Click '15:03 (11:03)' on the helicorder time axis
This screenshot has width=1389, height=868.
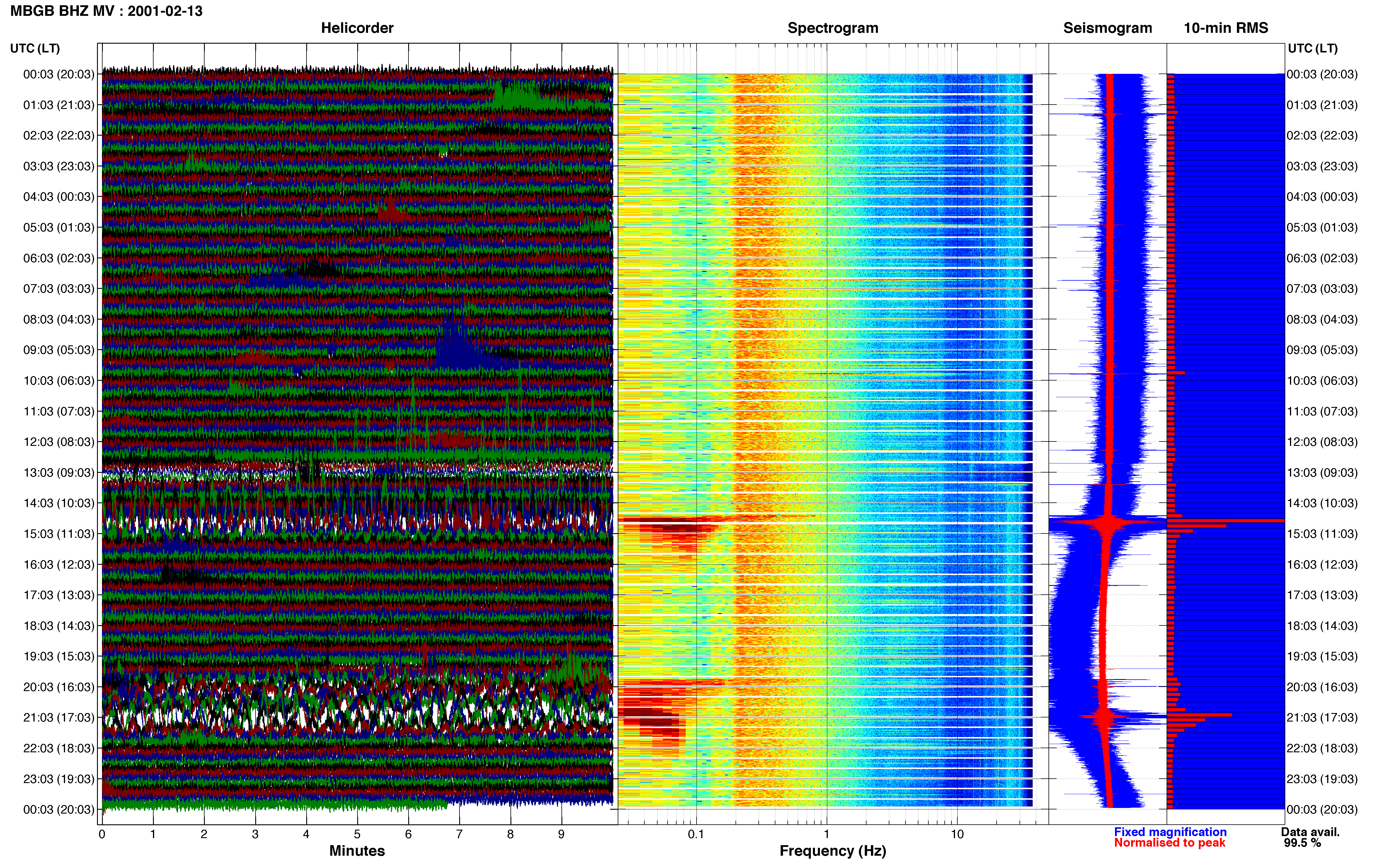tap(59, 534)
